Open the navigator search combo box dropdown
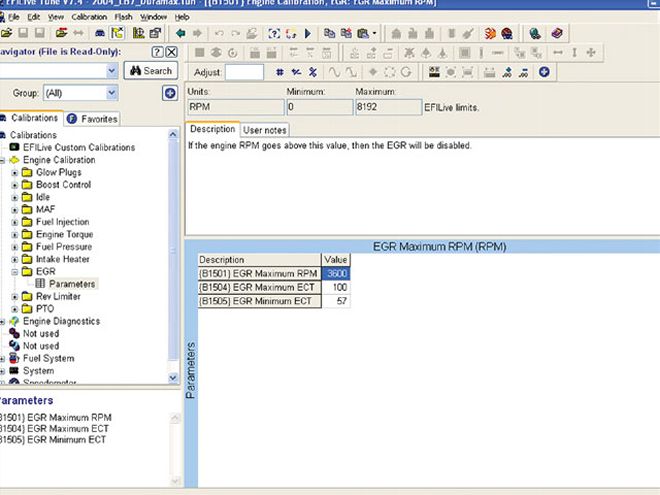 point(112,71)
